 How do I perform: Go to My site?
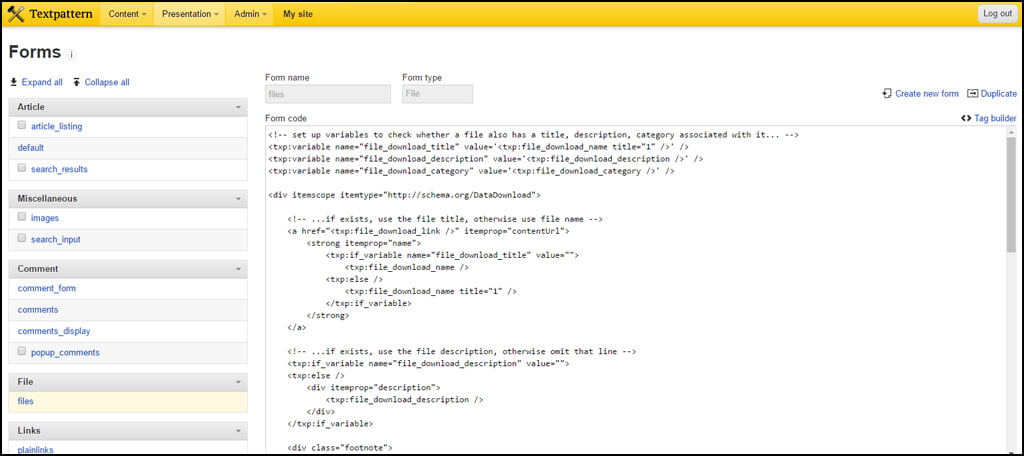[x=298, y=14]
